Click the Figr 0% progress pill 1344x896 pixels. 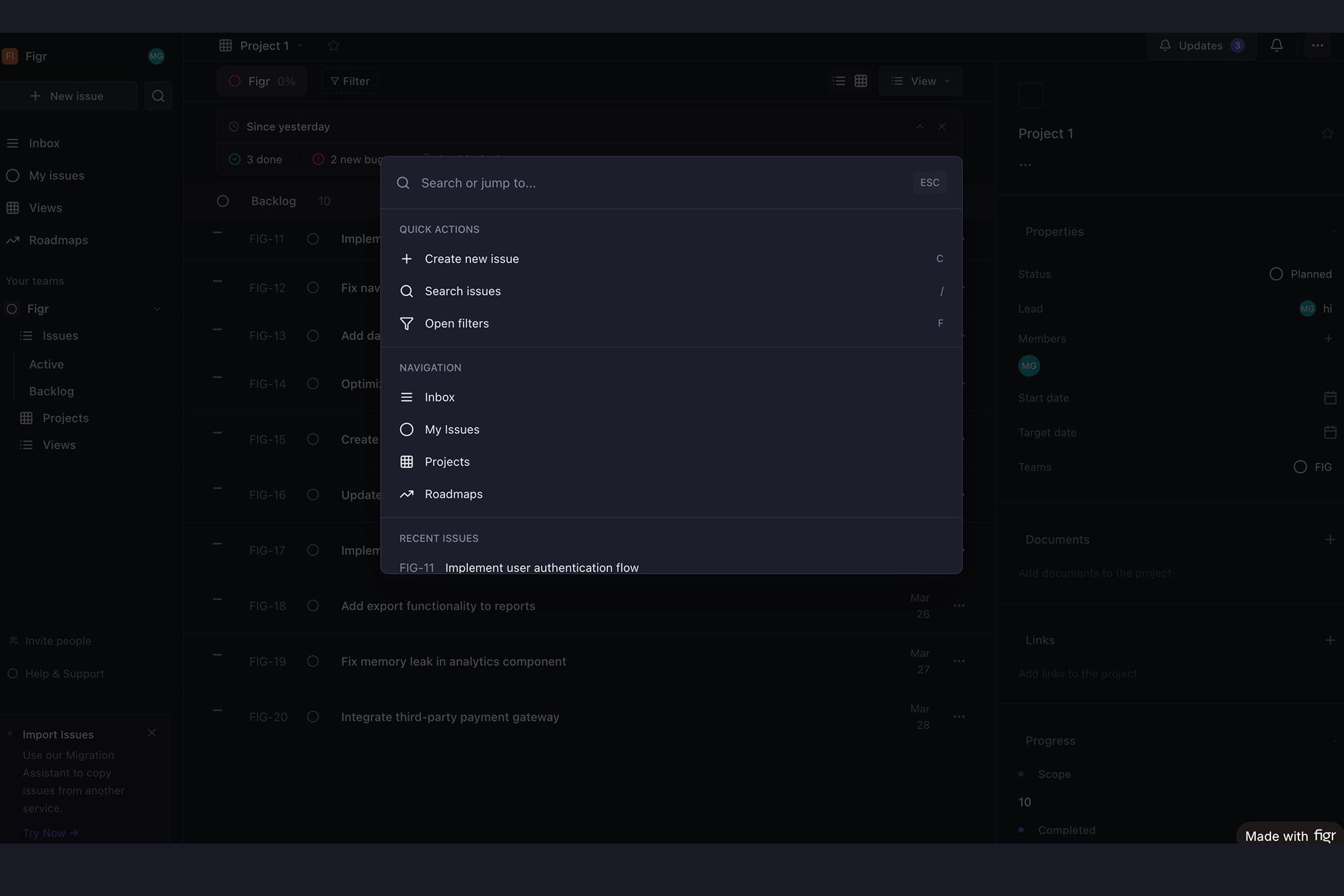[262, 81]
